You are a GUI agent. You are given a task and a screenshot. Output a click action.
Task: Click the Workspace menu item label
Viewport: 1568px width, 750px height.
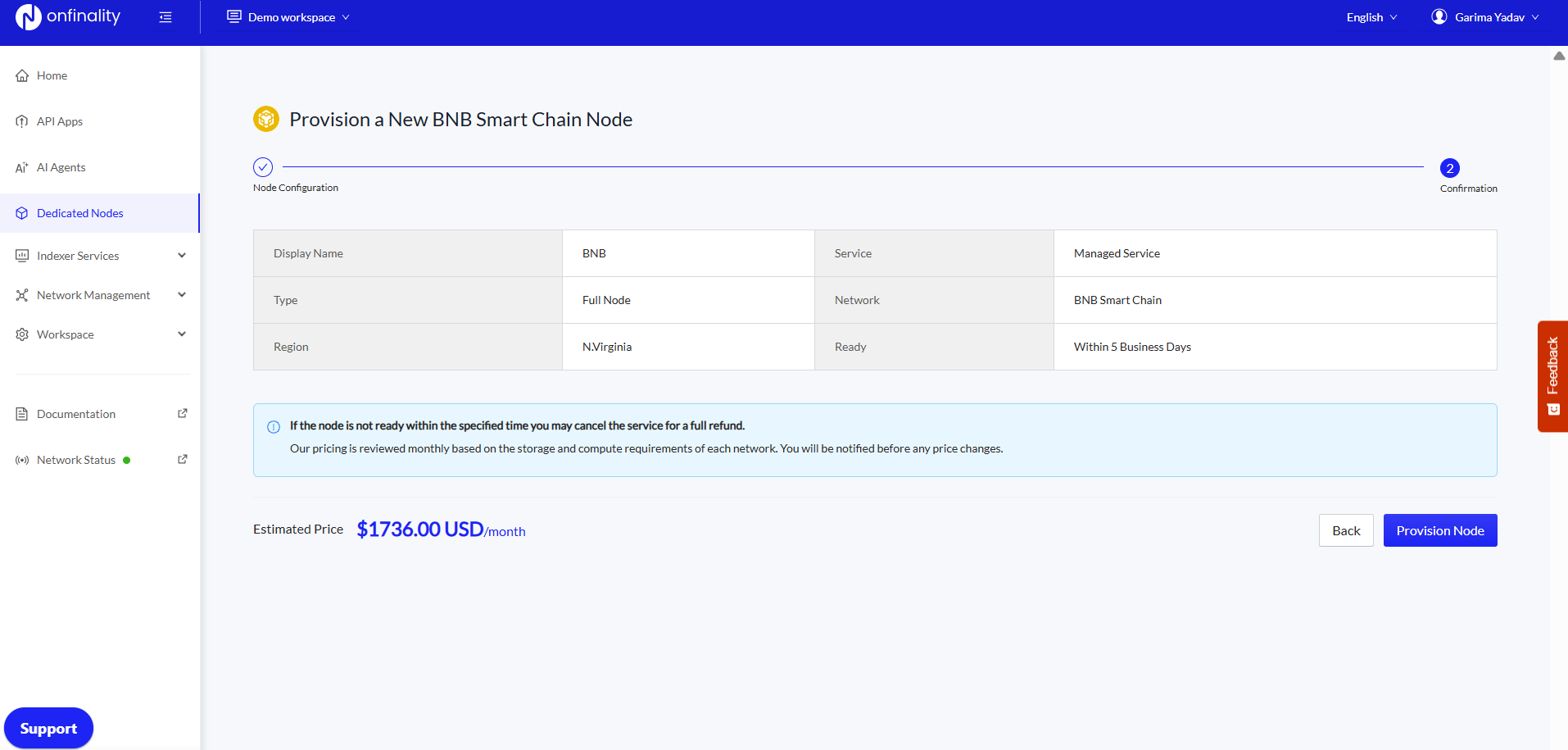[x=66, y=334]
